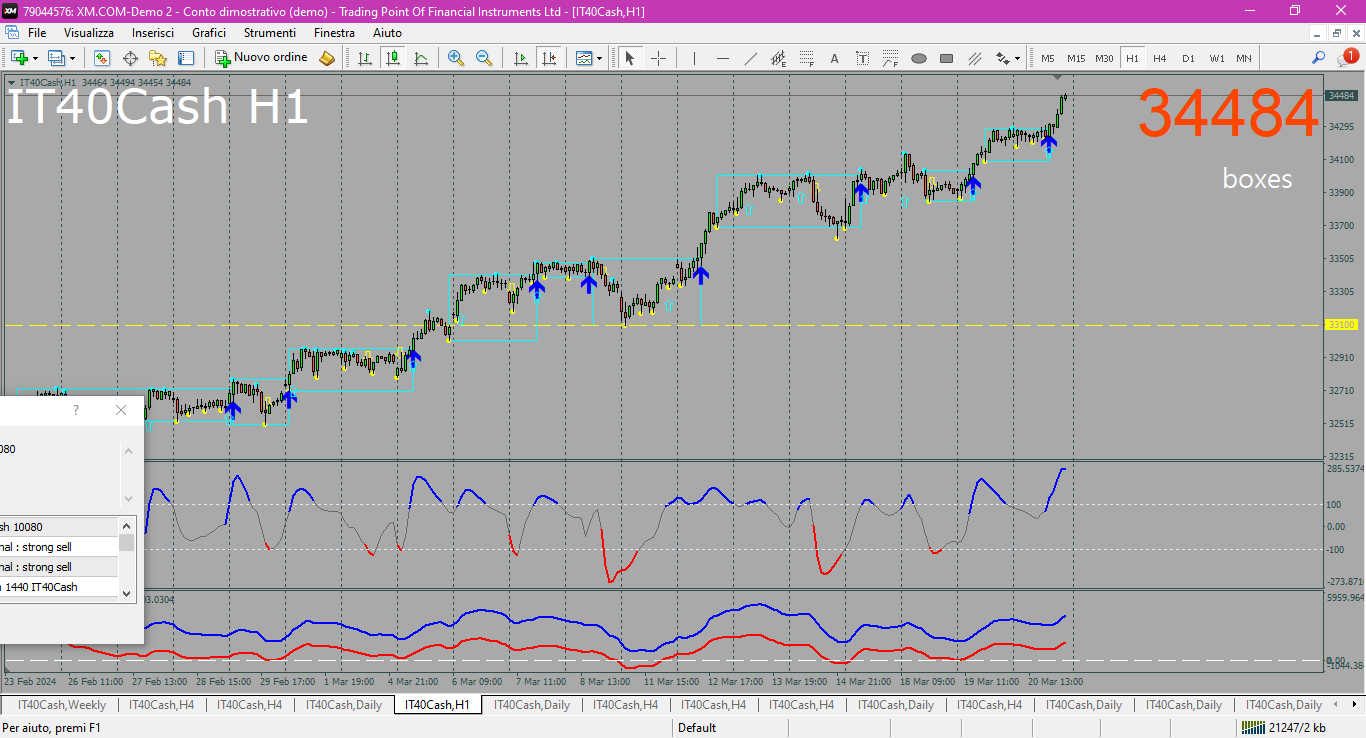Click the dialog help question mark

pos(76,410)
